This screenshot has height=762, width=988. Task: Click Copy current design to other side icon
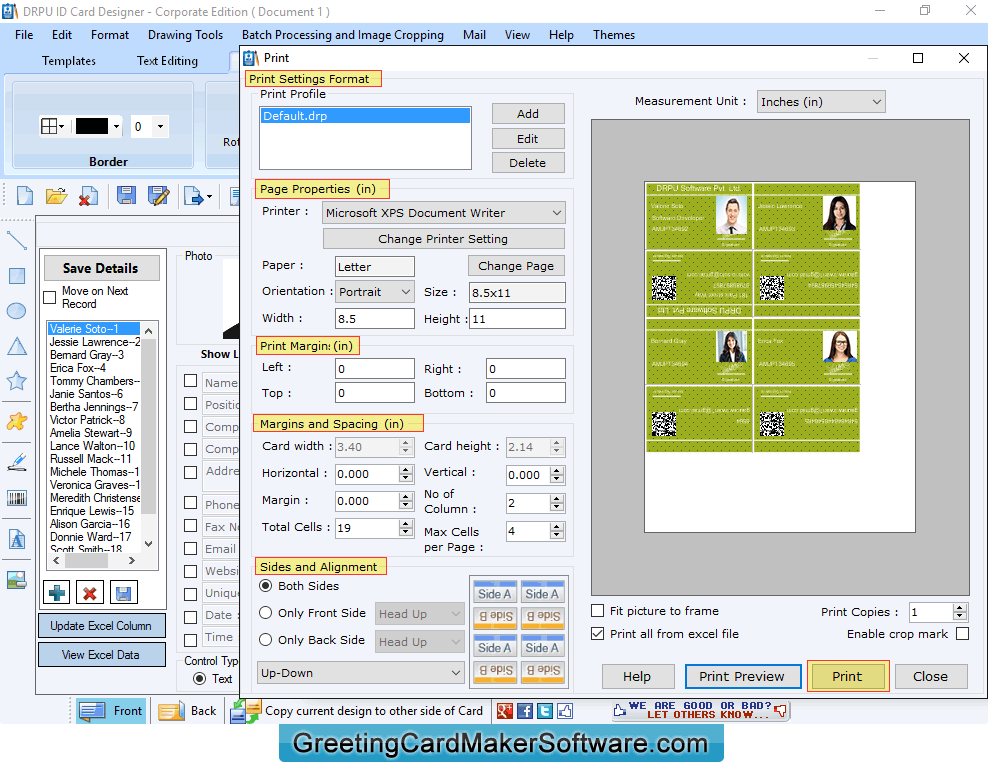(x=245, y=711)
